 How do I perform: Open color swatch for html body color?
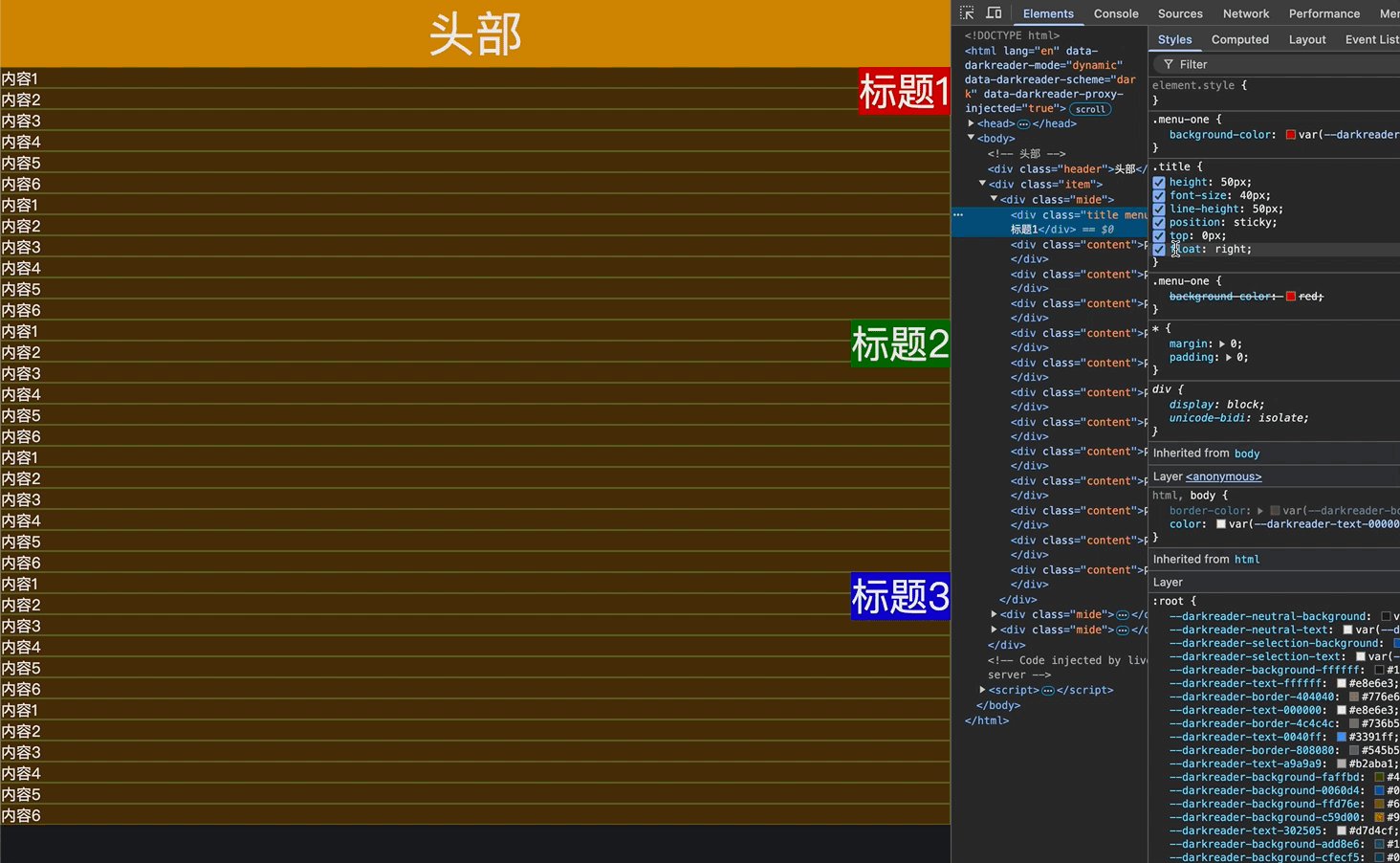pos(1220,524)
